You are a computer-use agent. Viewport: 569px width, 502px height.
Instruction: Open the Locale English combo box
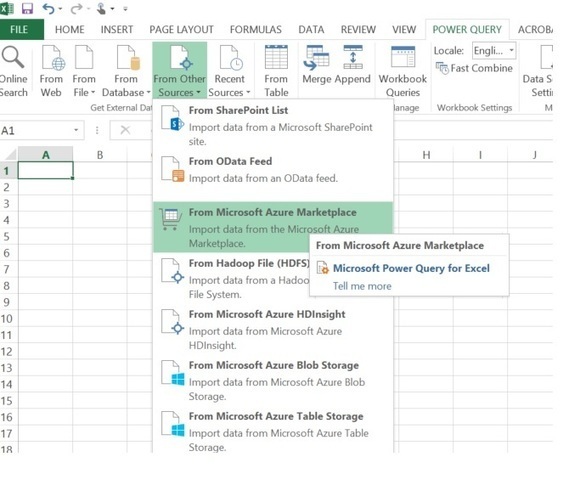(x=494, y=51)
